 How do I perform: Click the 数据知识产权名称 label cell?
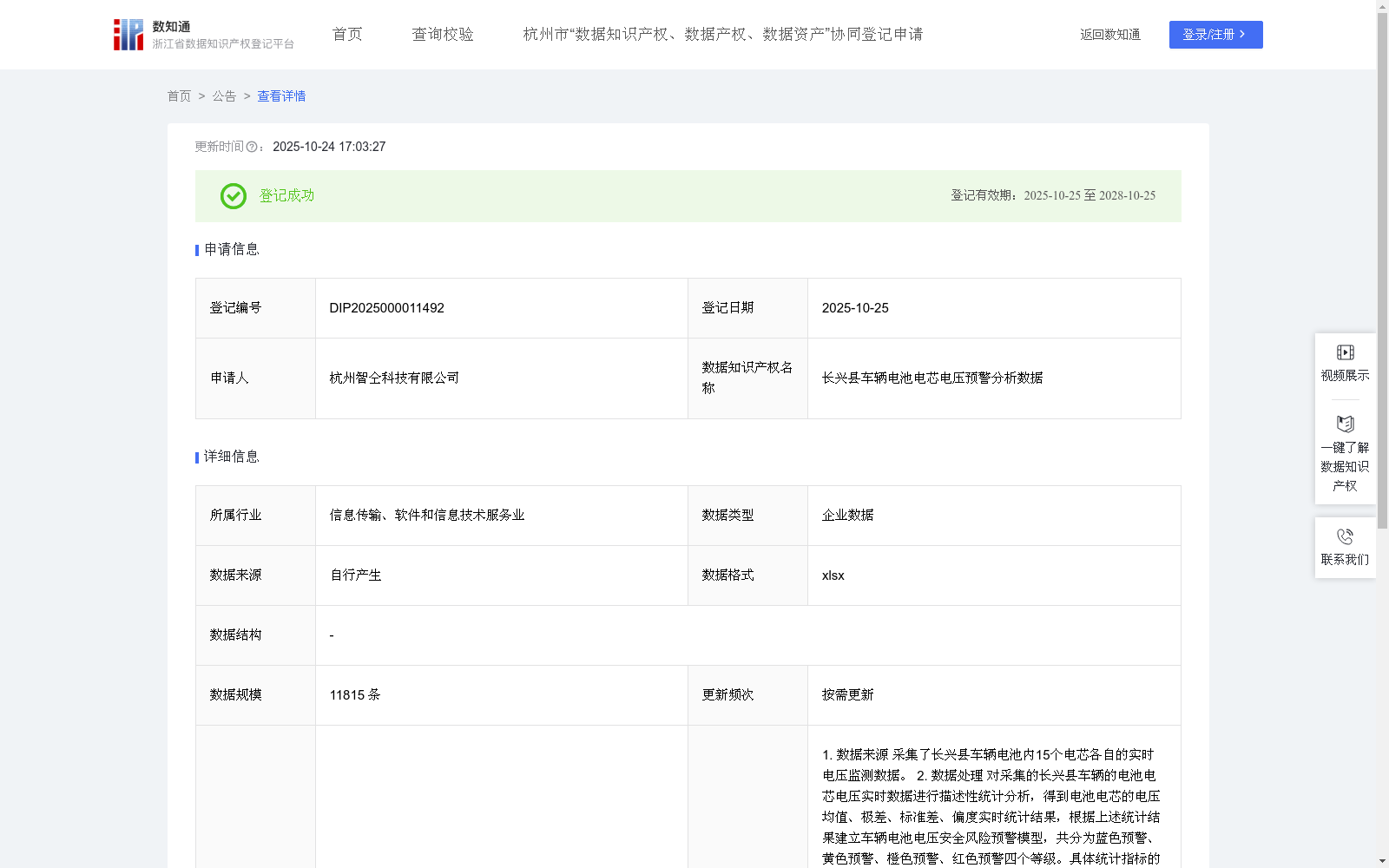pos(747,378)
